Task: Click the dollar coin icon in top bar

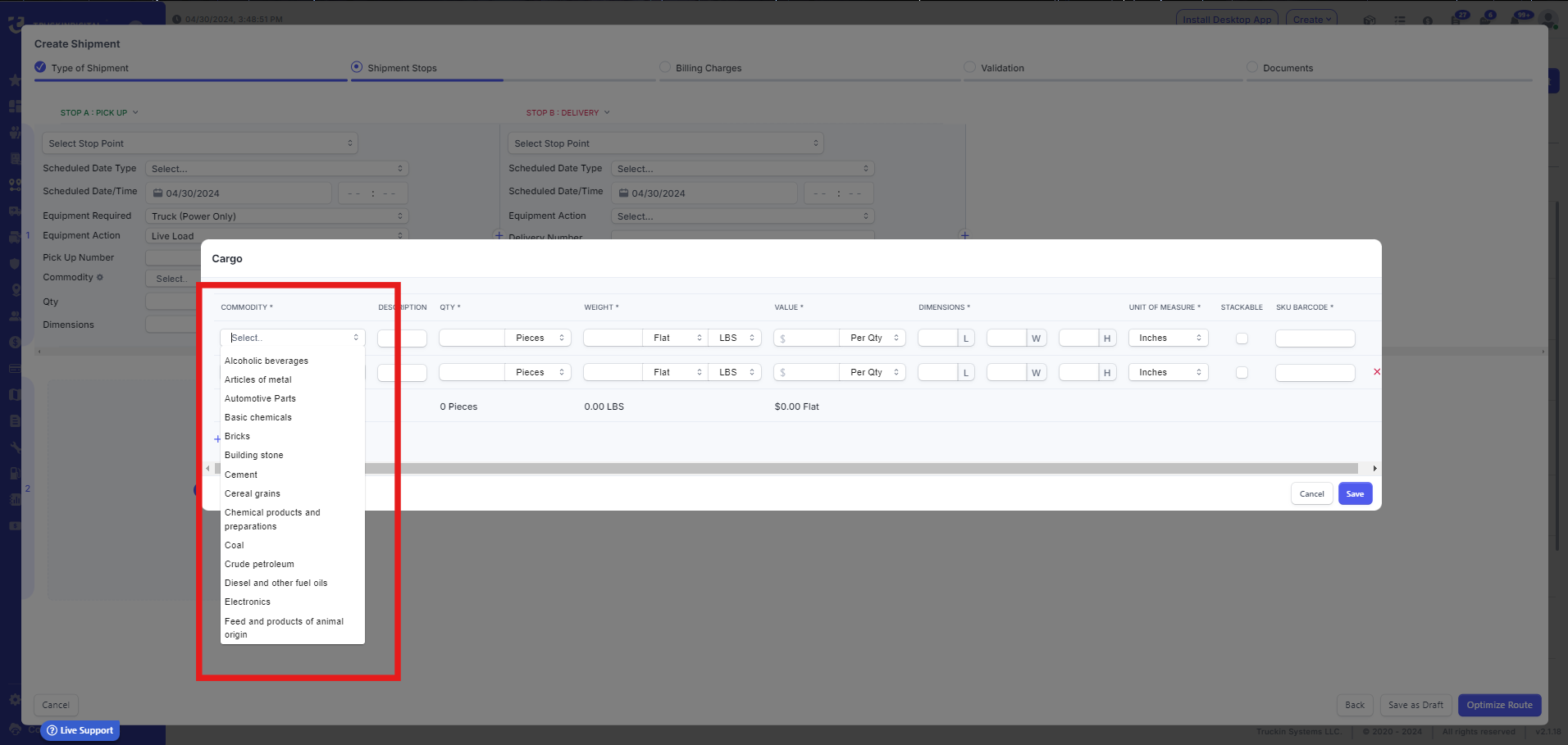Action: (1428, 20)
